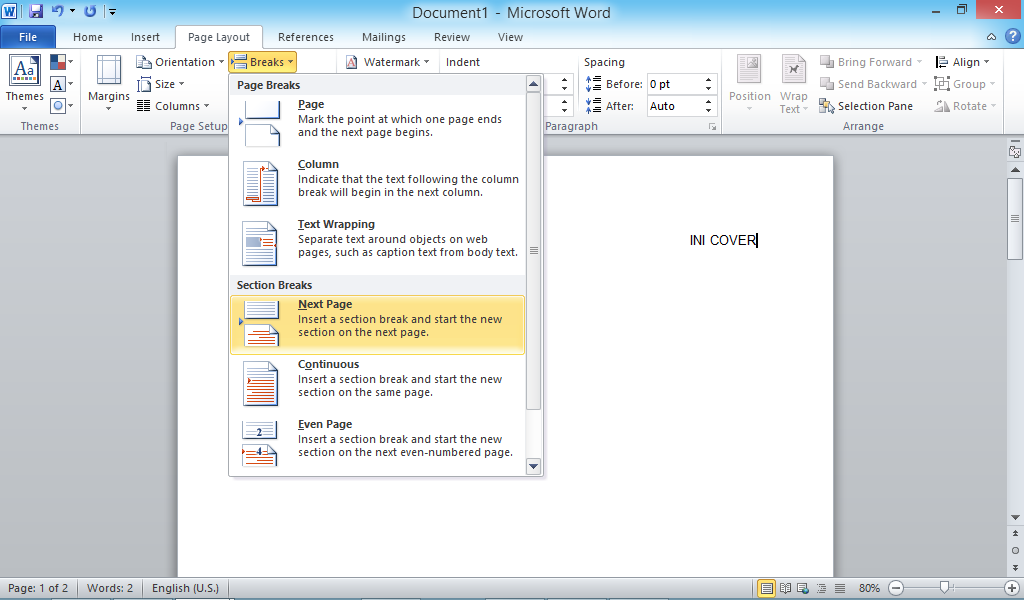Screen dimensions: 1024x600
Task: Switch to the View tab
Action: point(510,37)
